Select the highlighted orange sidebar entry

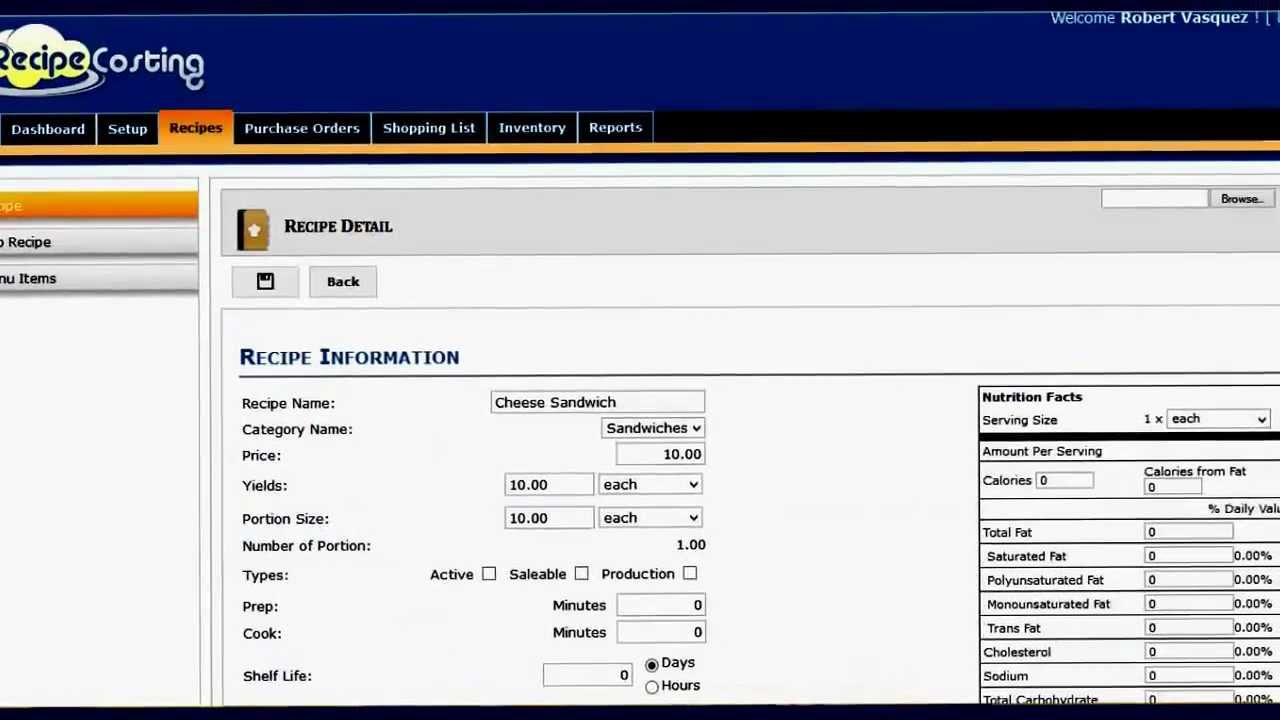click(99, 206)
